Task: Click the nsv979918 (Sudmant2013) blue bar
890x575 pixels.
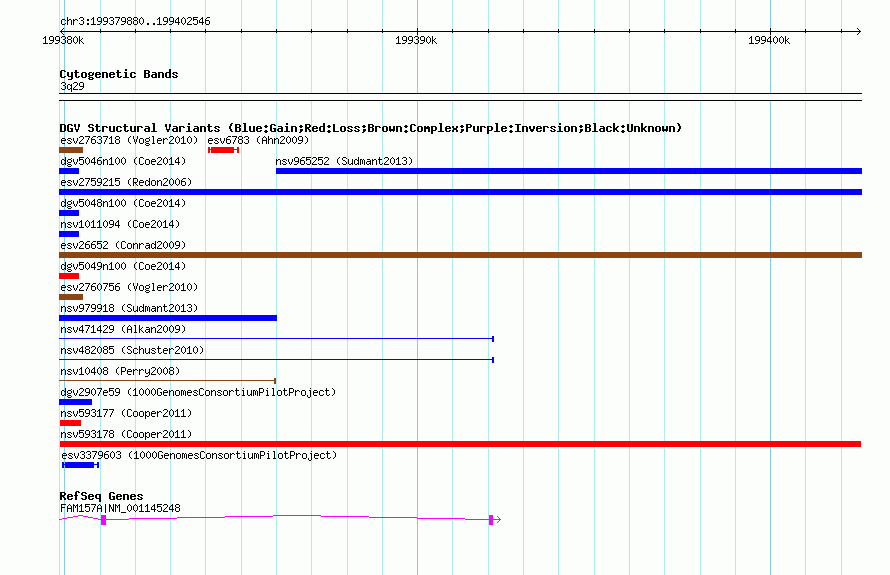Action: pos(168,318)
